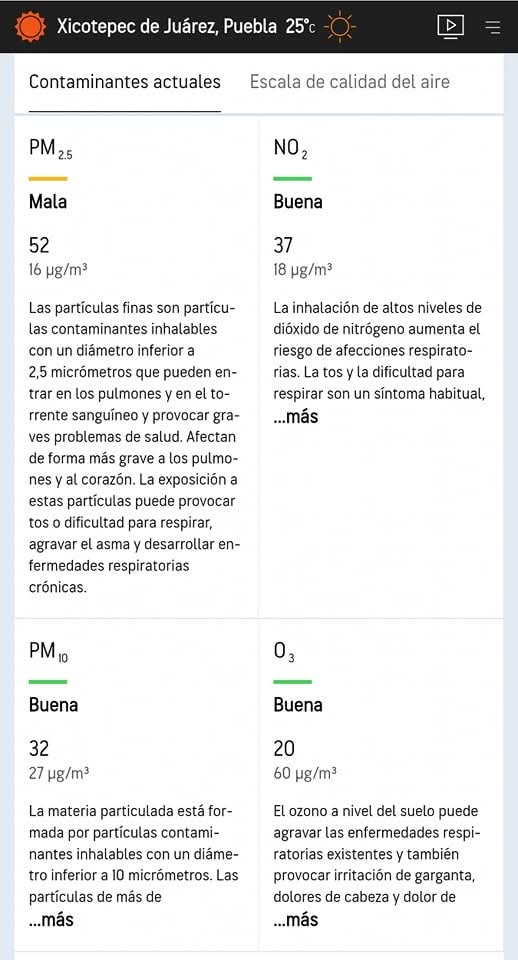Click the 25°c temperature reading

tap(300, 27)
